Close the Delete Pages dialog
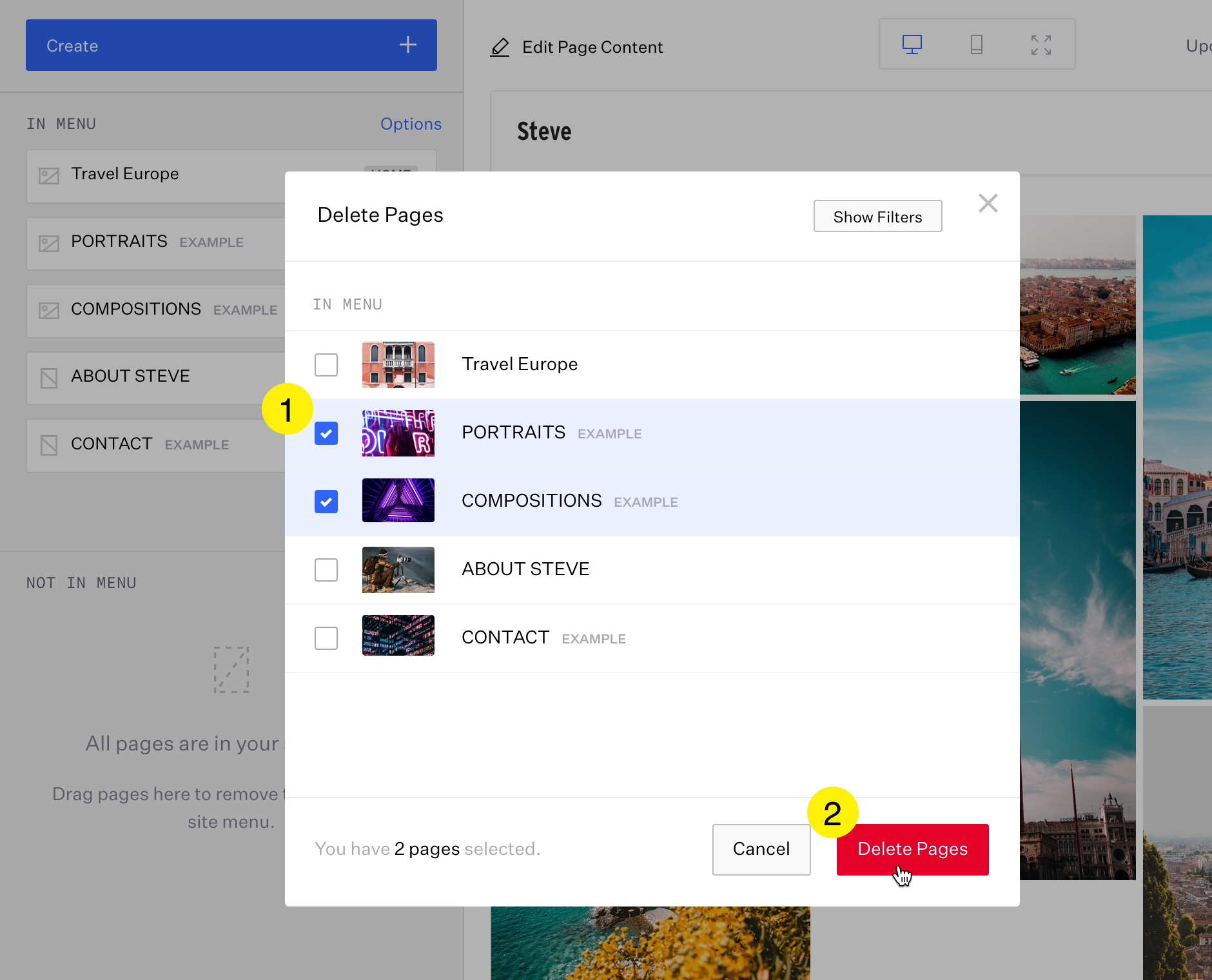The height and width of the screenshot is (980, 1212). click(x=988, y=204)
